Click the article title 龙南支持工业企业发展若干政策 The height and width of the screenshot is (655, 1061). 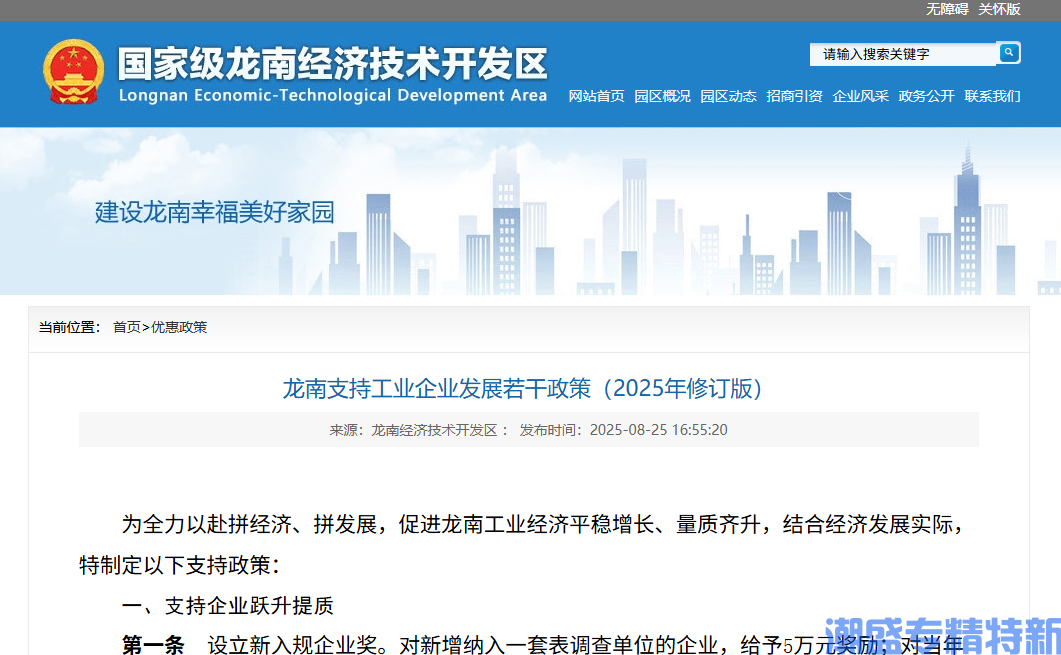click(x=523, y=388)
